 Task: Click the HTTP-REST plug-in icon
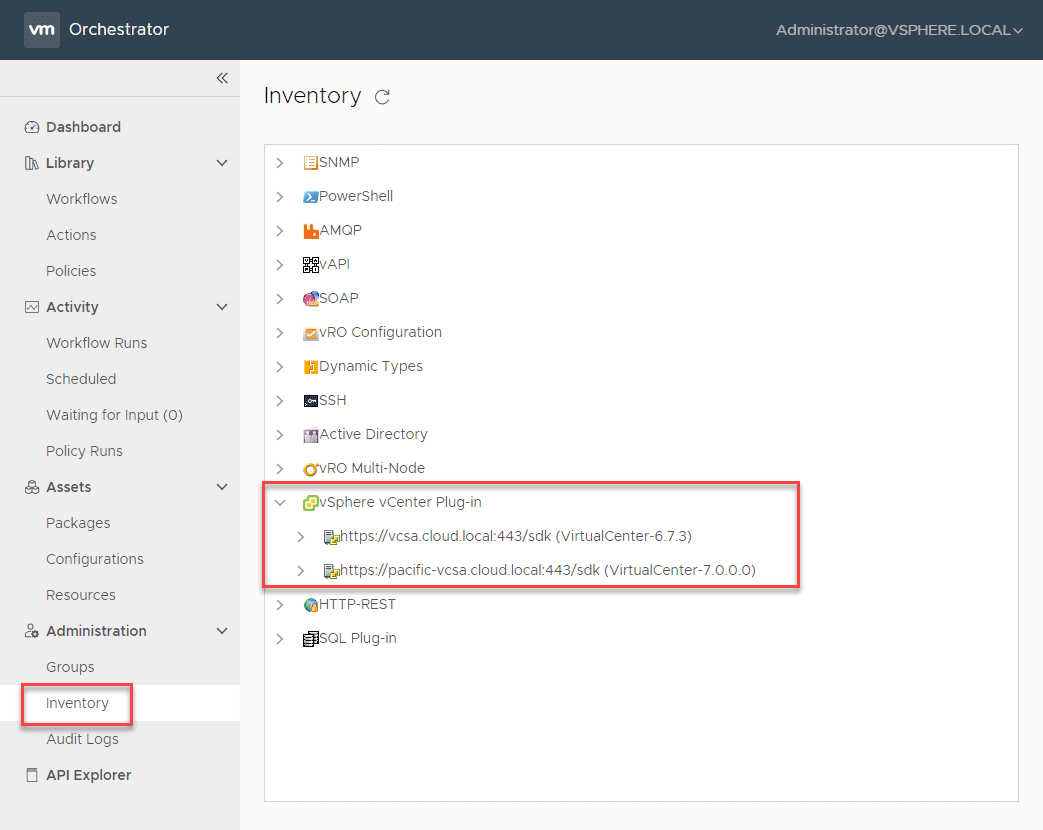click(x=310, y=604)
